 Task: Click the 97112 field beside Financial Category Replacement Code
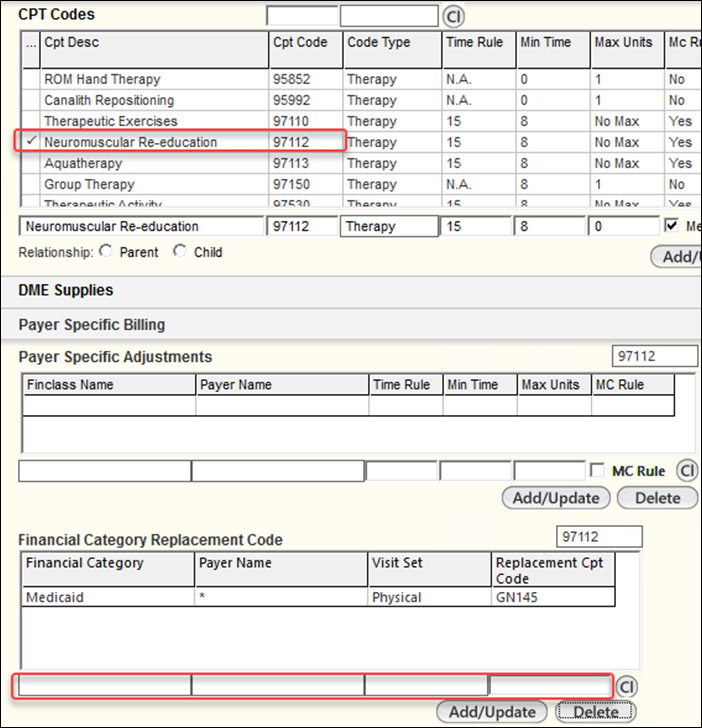[599, 537]
